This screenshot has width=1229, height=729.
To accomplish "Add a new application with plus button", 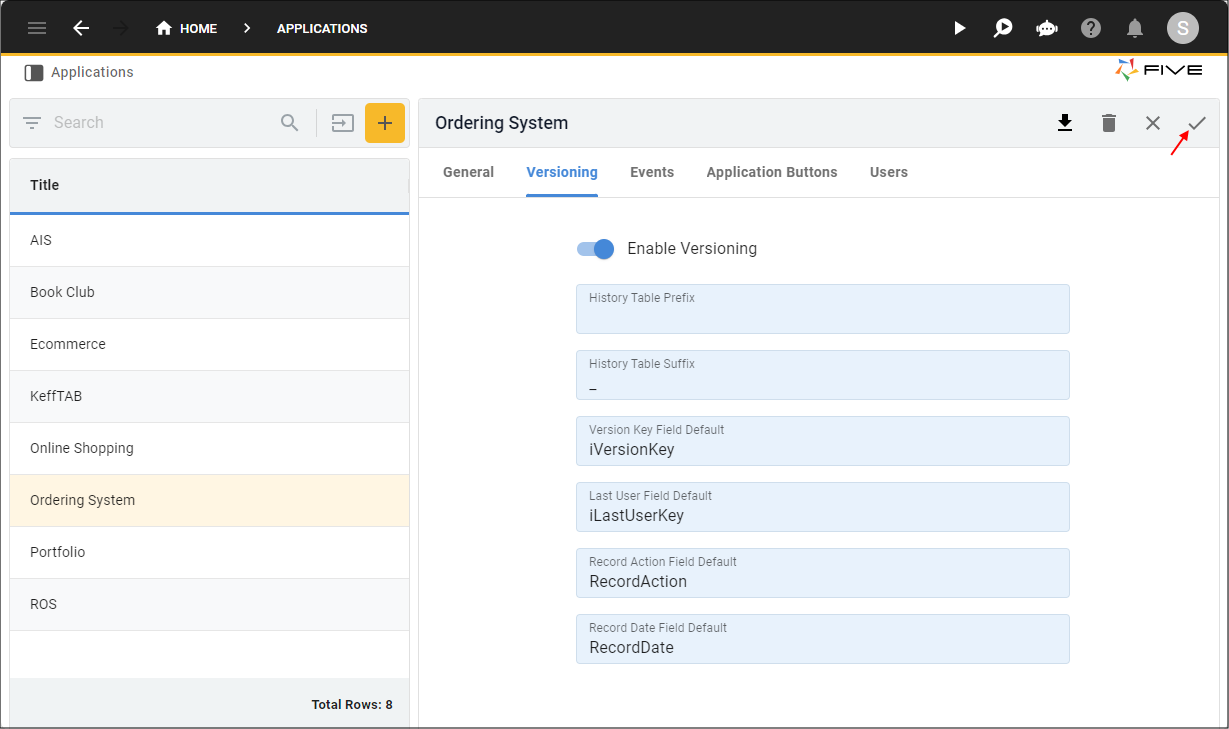I will click(x=385, y=123).
